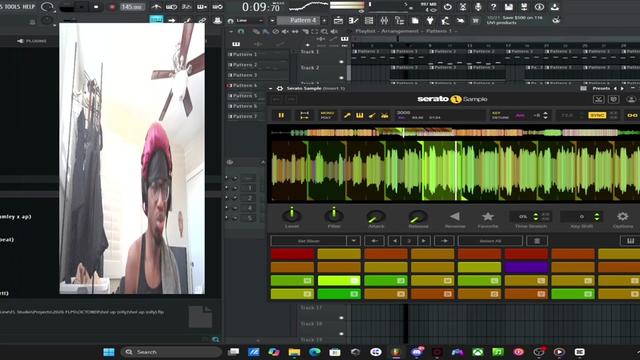This screenshot has height=360, width=640.
Task: Toggle the Reverse triangle button
Action: 455,216
